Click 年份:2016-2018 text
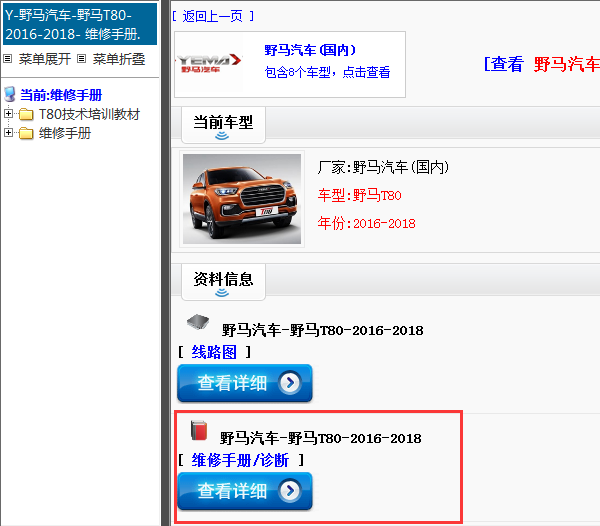The height and width of the screenshot is (526, 600). tap(366, 223)
